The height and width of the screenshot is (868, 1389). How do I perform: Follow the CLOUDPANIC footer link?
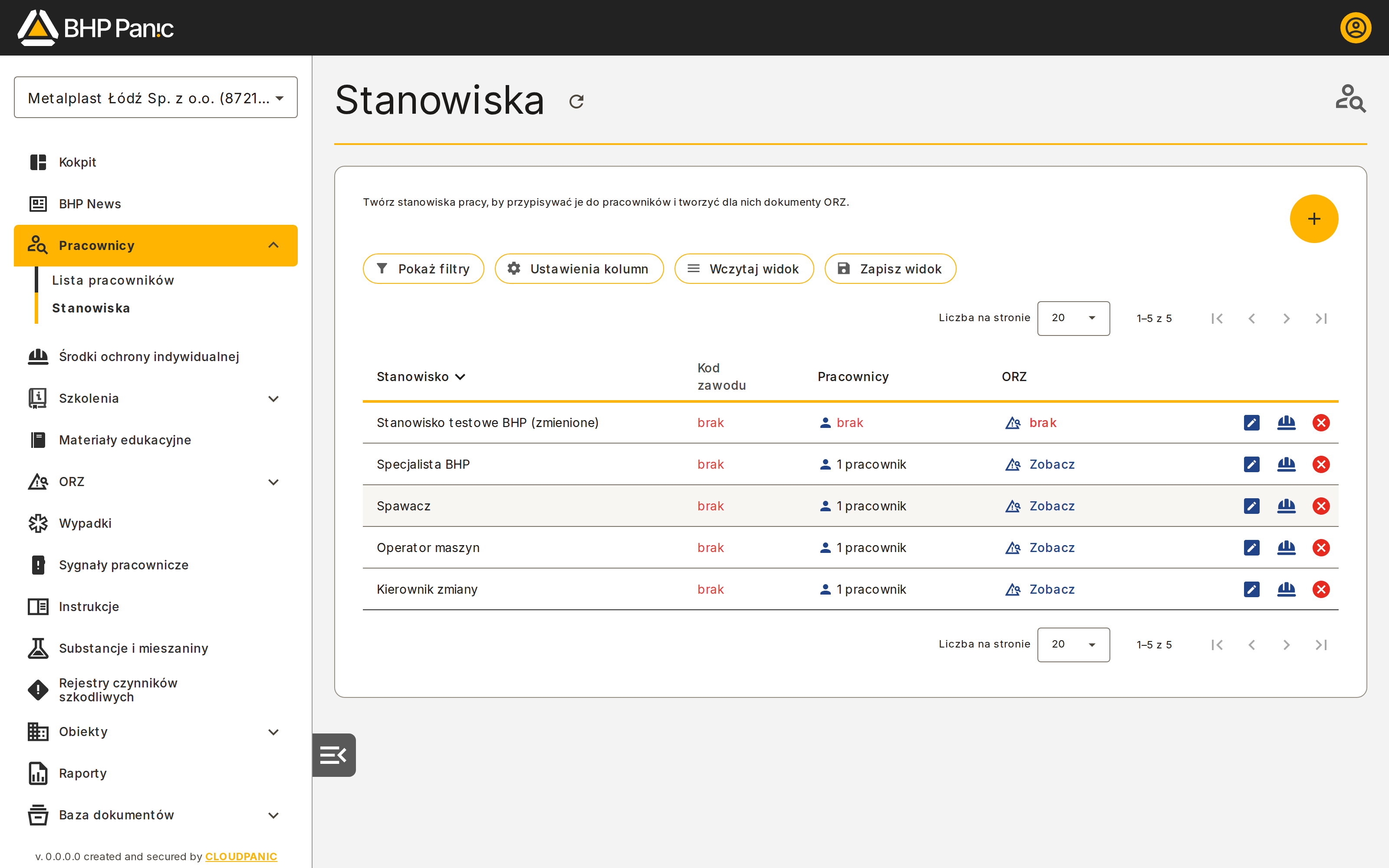point(241,857)
